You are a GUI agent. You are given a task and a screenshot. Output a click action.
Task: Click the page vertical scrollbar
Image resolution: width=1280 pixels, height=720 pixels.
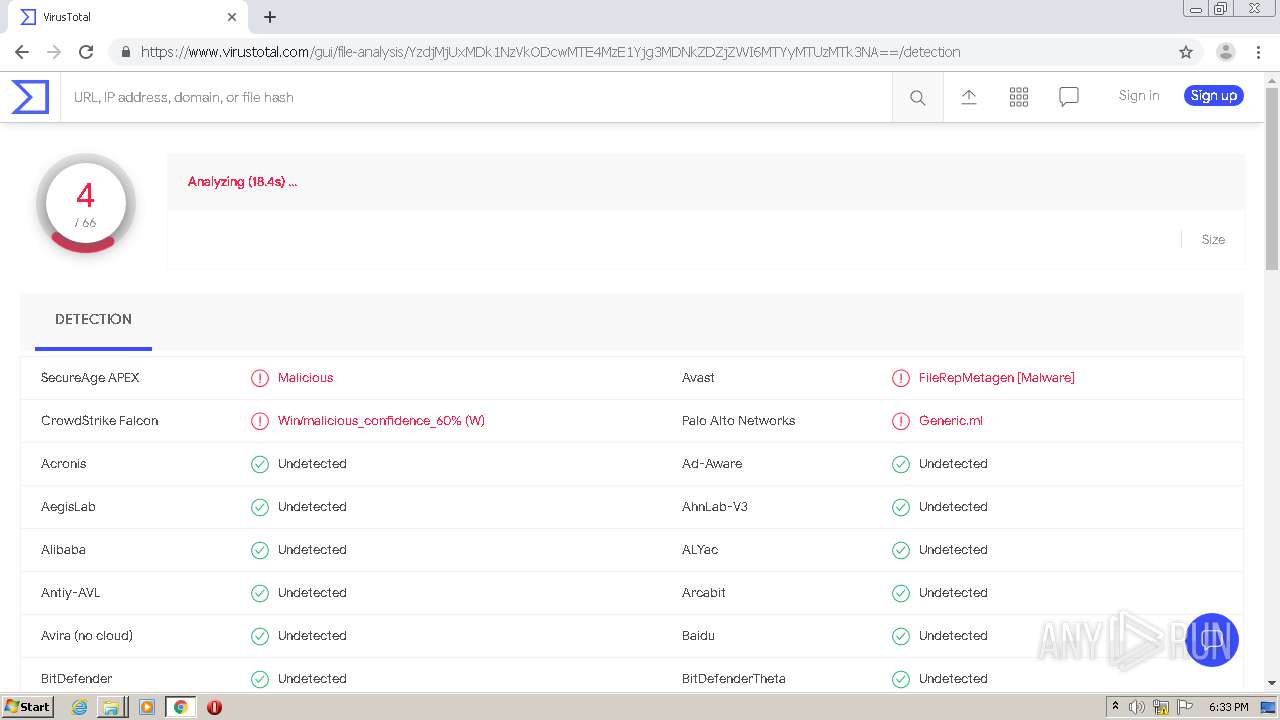tap(1272, 180)
